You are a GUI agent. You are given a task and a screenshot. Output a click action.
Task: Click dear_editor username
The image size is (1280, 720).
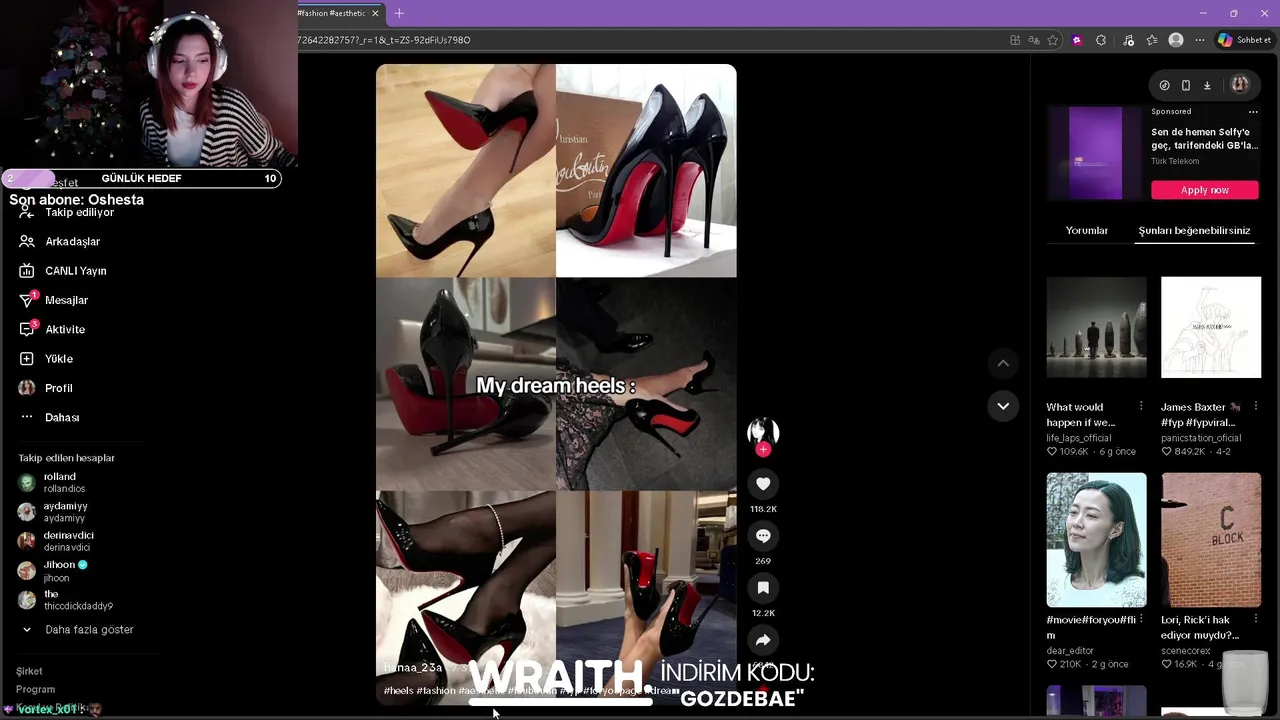click(x=1070, y=651)
